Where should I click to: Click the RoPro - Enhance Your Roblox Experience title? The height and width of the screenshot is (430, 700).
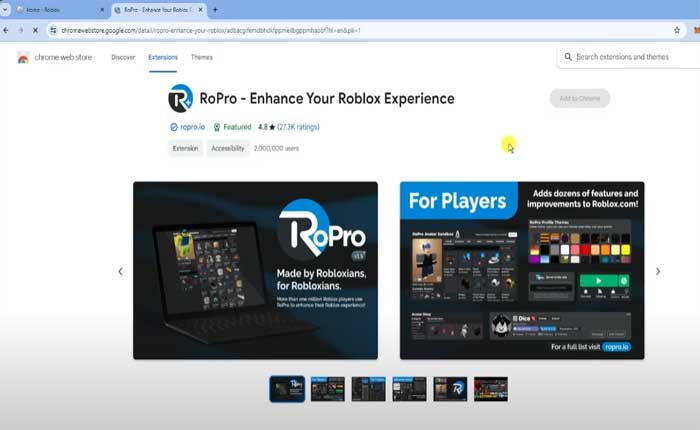[327, 98]
